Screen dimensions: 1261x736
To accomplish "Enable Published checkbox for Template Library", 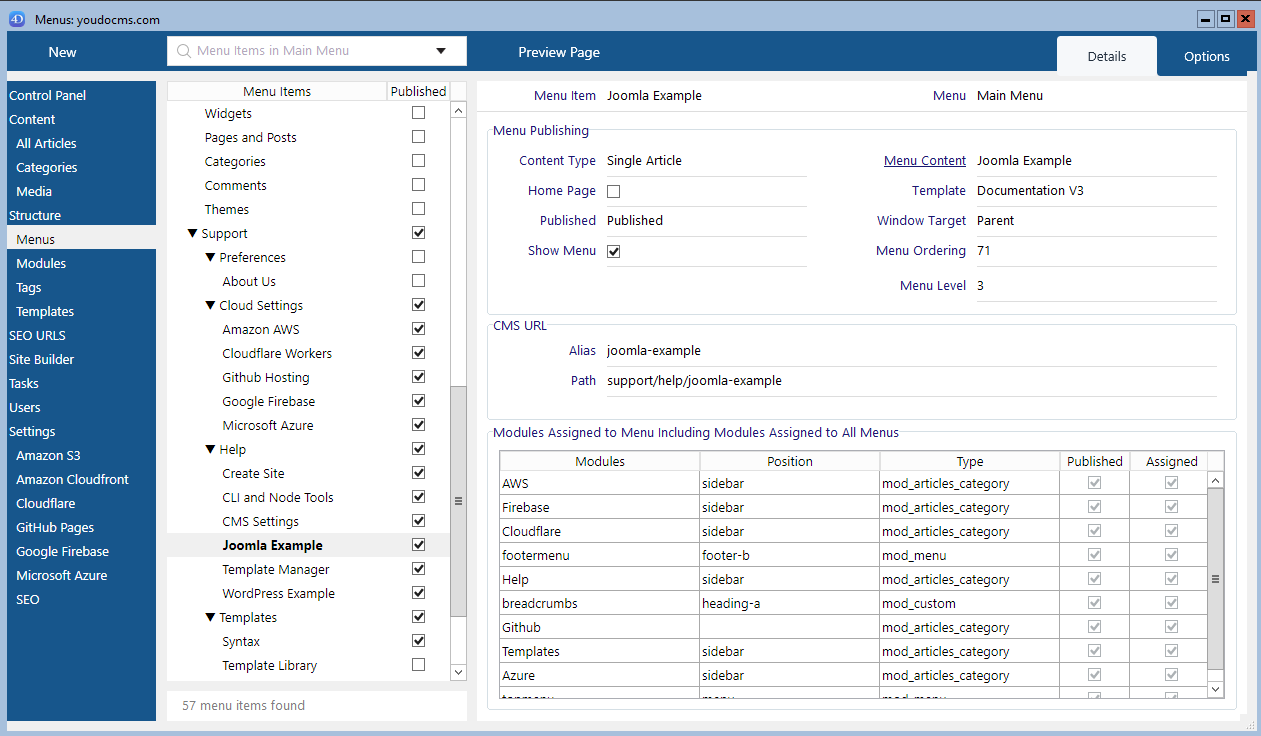I will (x=418, y=665).
